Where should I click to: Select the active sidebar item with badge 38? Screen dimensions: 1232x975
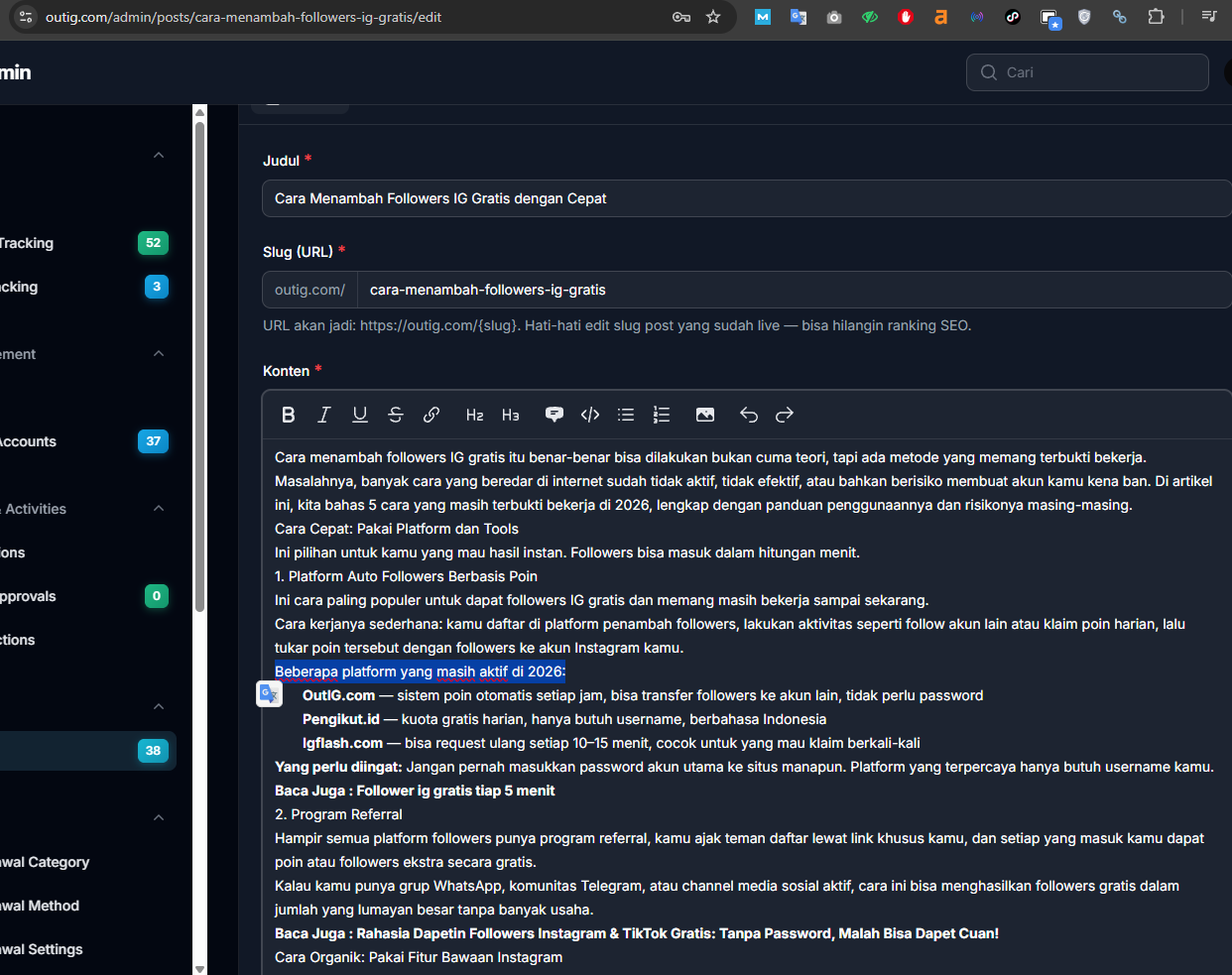click(x=88, y=751)
